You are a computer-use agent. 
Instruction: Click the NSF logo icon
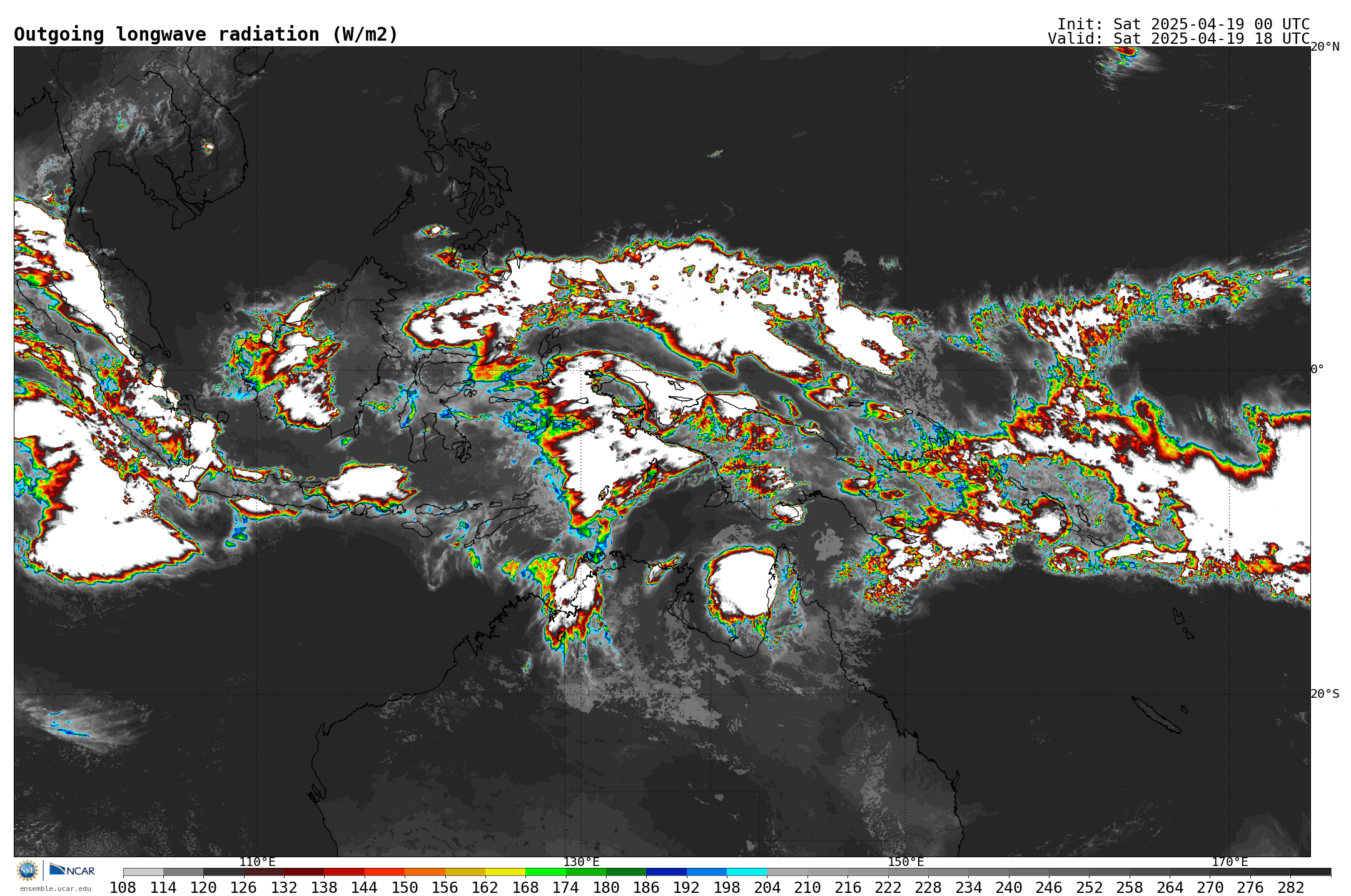28,870
